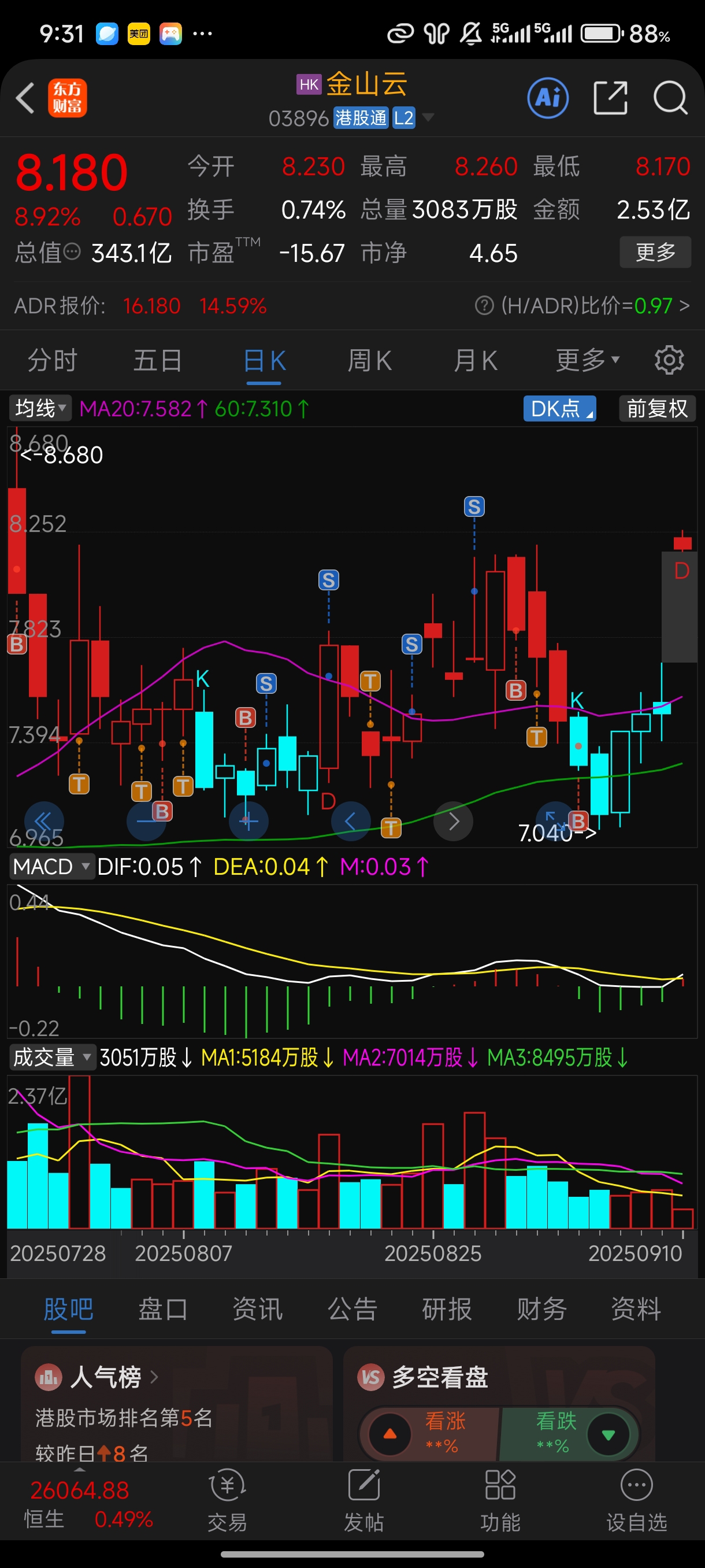Tap the 看跌 bearish down arrow button
The height and width of the screenshot is (1568, 705).
608,1434
